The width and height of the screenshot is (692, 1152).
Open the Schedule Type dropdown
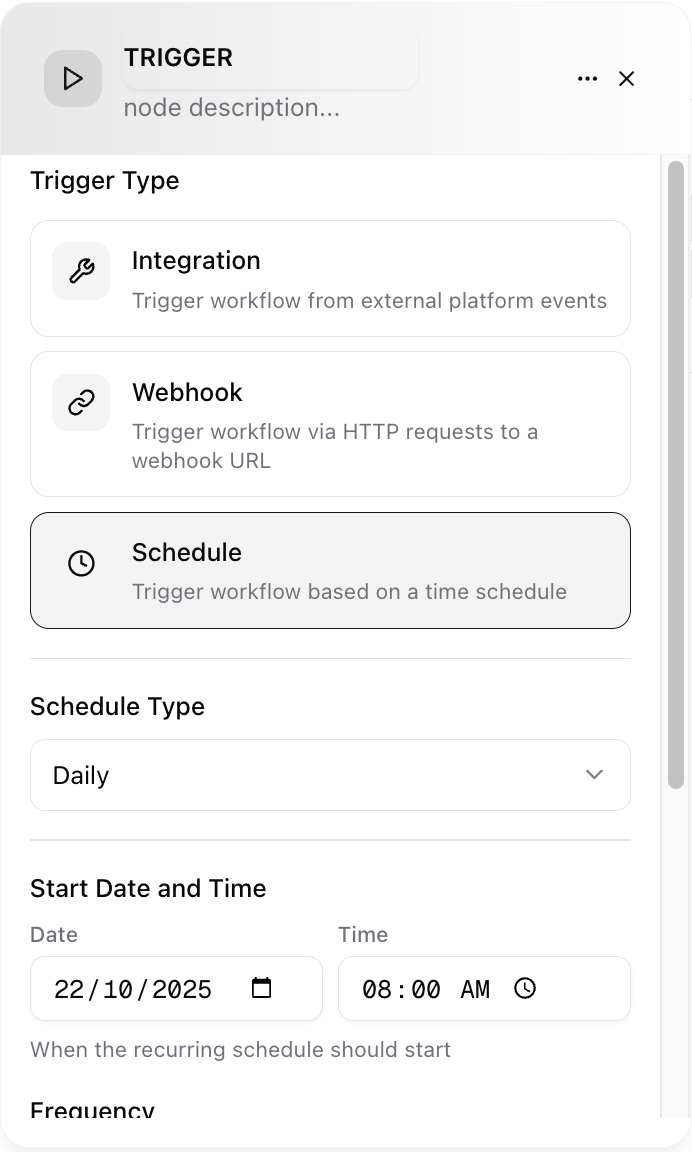(330, 775)
